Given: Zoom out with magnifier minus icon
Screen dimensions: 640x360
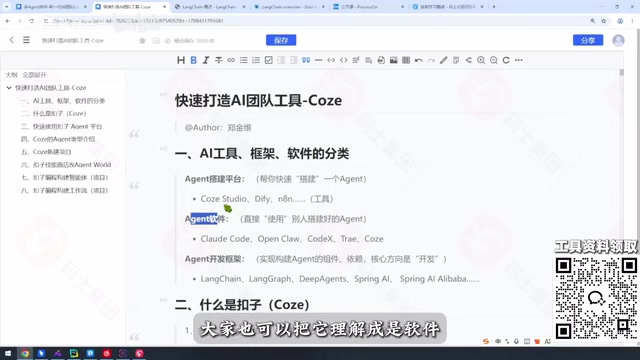Looking at the screenshot, I should (493, 60).
